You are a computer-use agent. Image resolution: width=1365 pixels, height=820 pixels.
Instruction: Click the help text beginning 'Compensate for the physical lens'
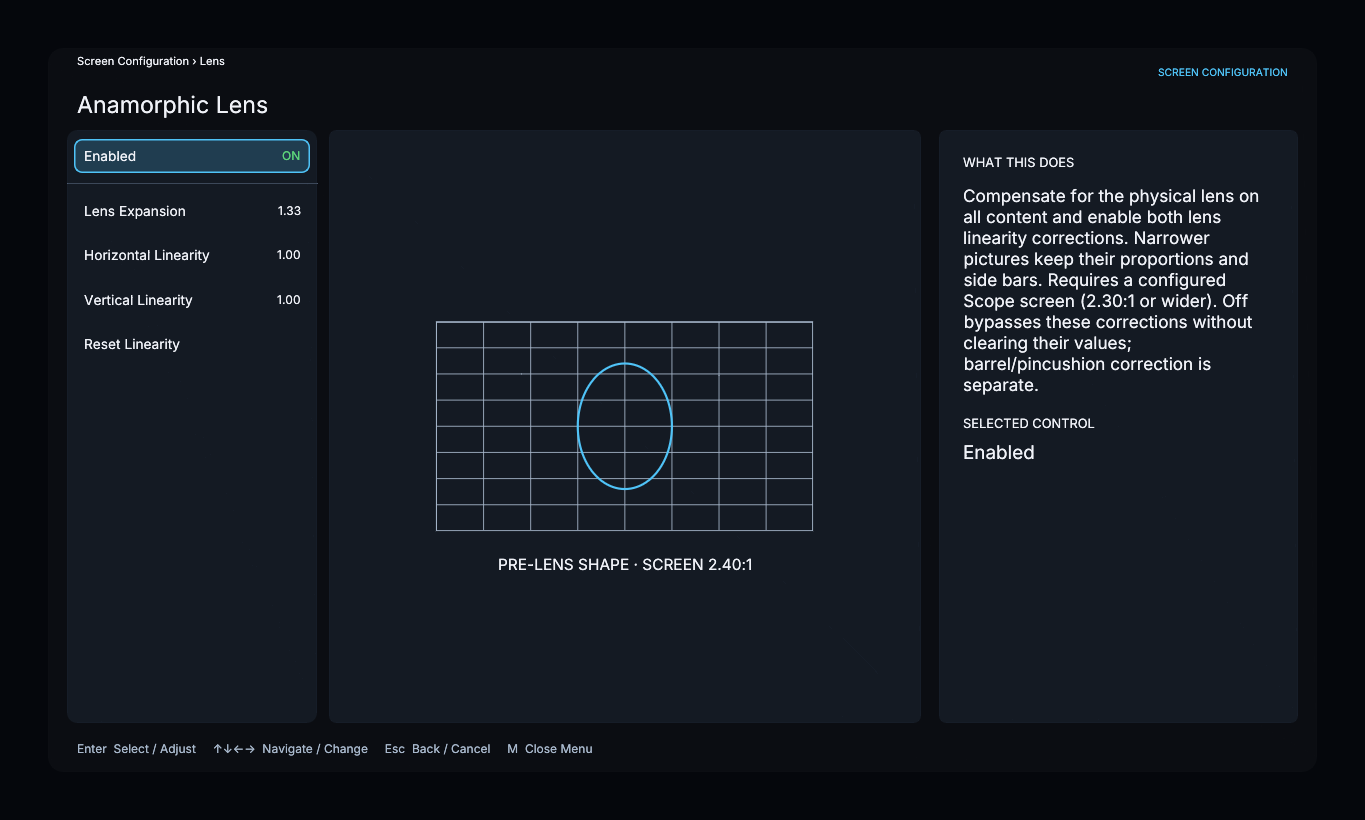[1110, 290]
